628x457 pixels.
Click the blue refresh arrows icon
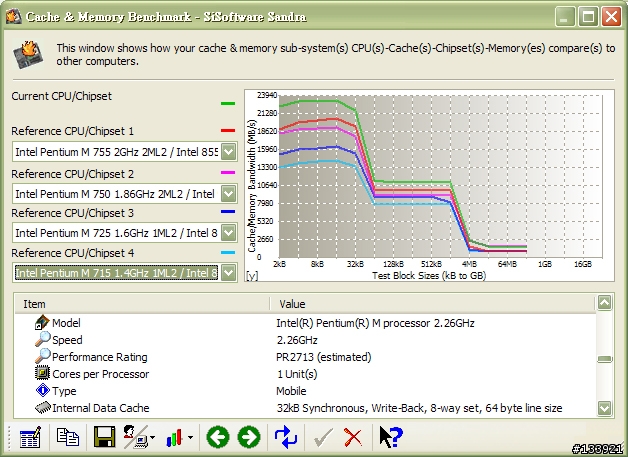(286, 437)
